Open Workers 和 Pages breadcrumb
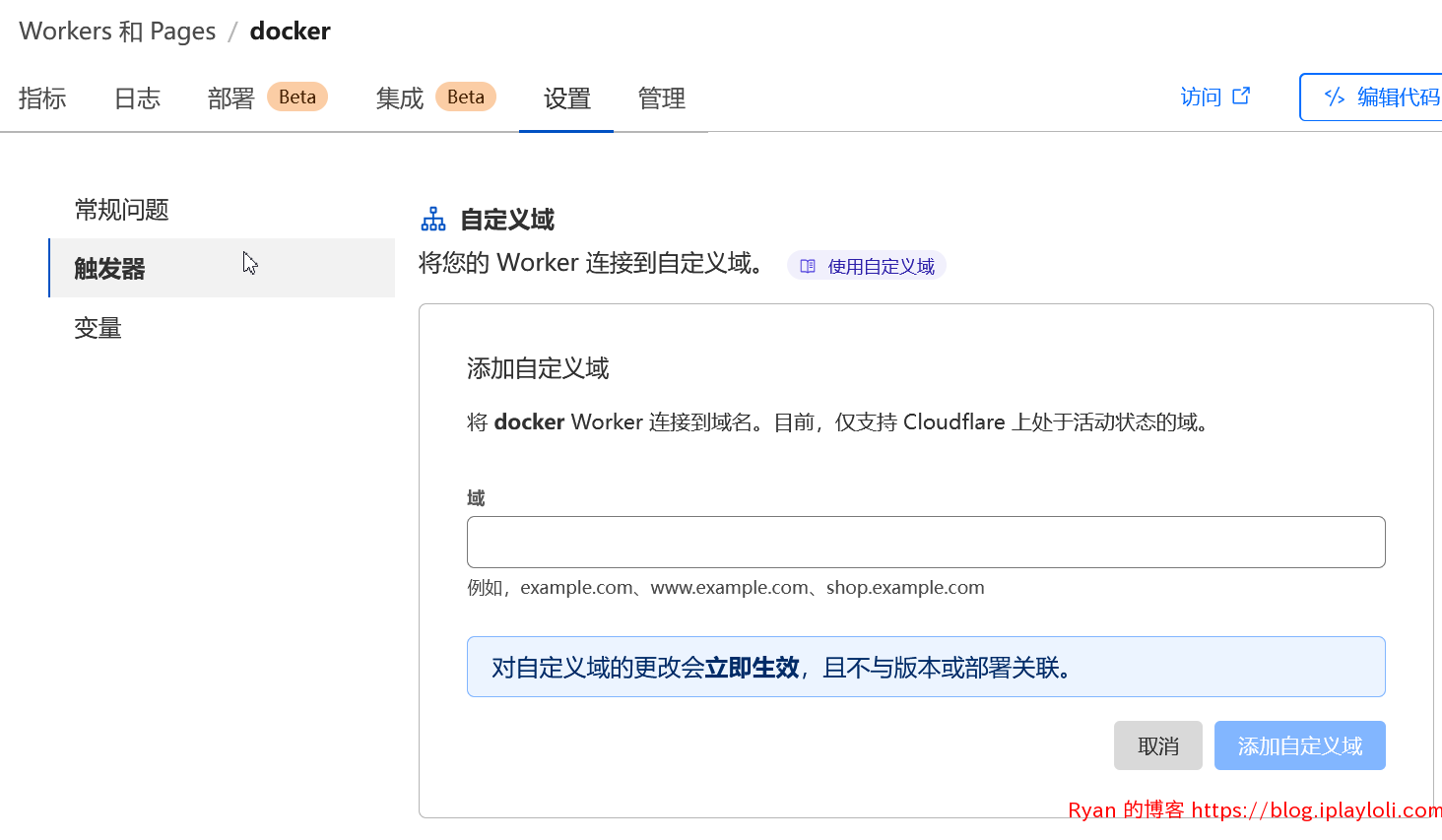The height and width of the screenshot is (840, 1442). pyautogui.click(x=117, y=32)
